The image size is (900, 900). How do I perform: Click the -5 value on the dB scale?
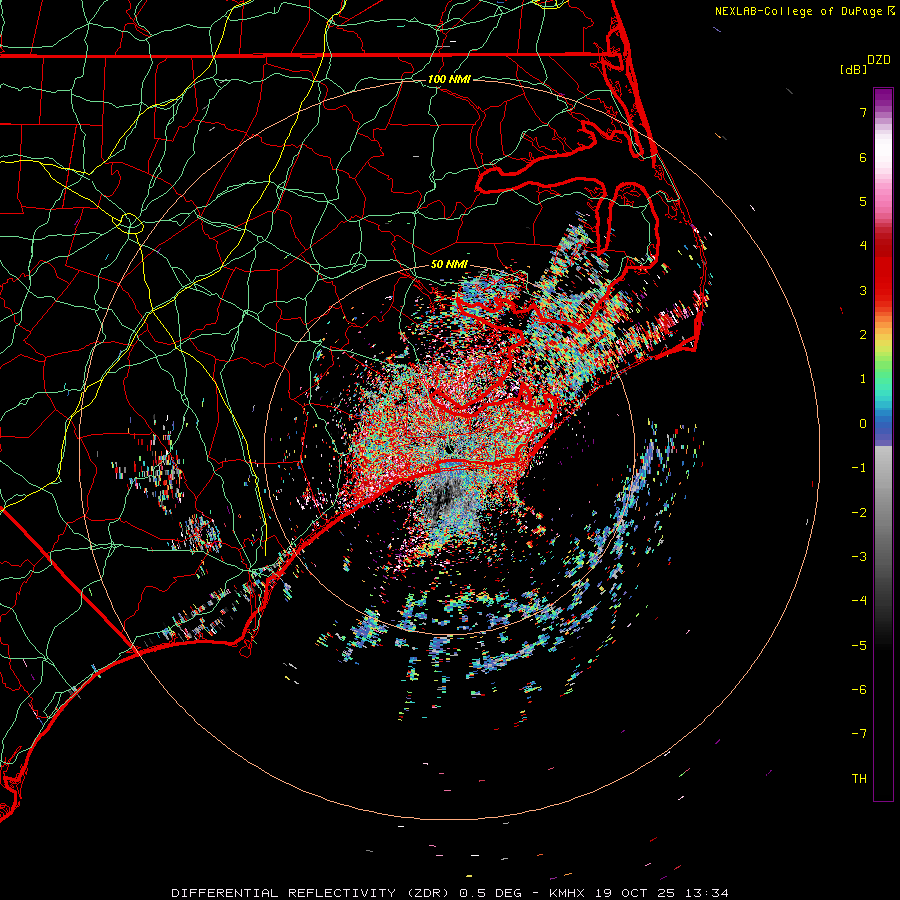[x=859, y=646]
